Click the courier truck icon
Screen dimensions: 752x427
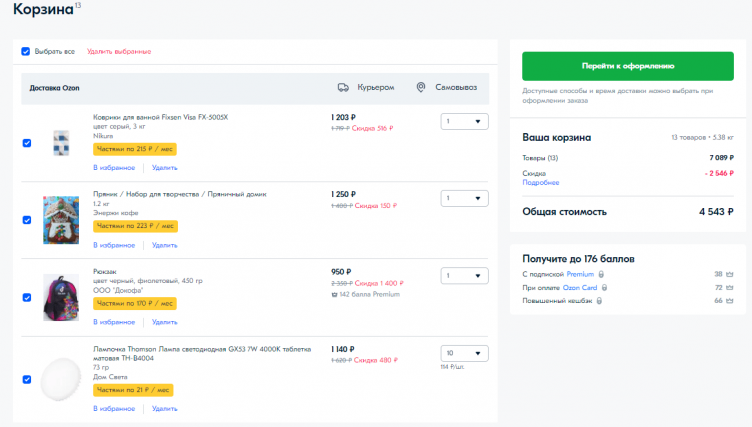(343, 88)
